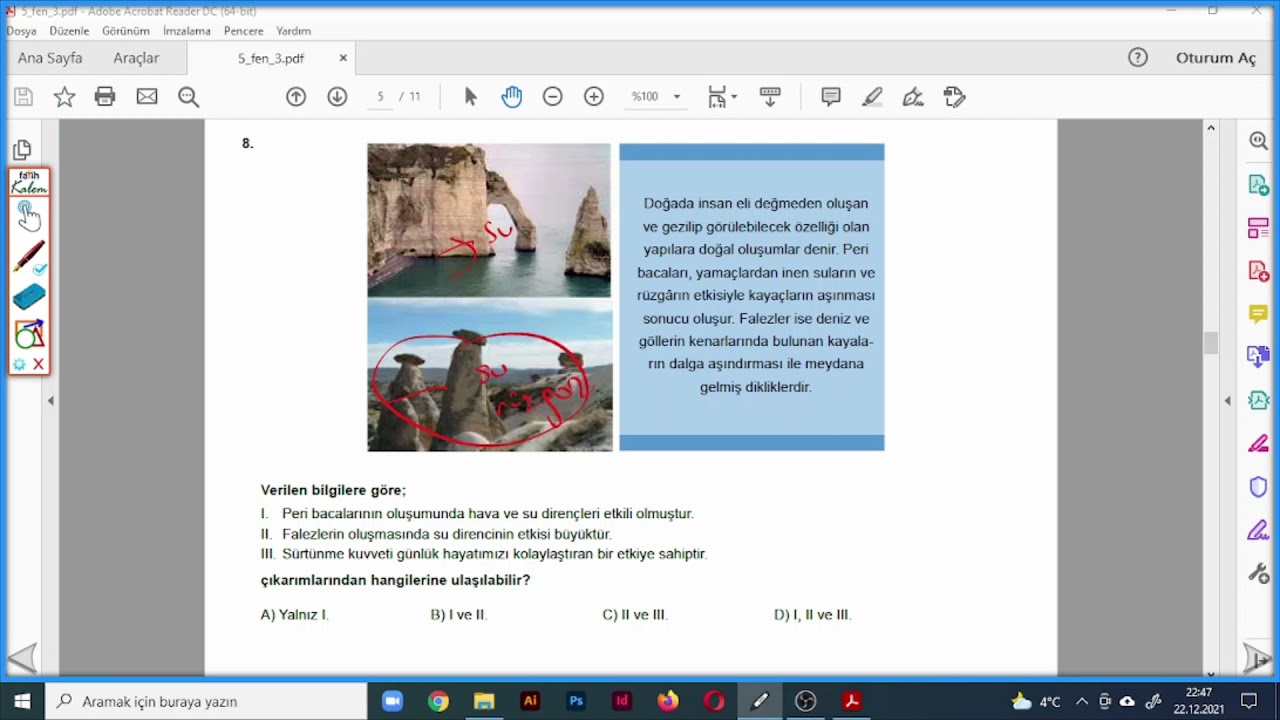
Task: Show hidden system tray icons chevron
Action: coord(1081,701)
